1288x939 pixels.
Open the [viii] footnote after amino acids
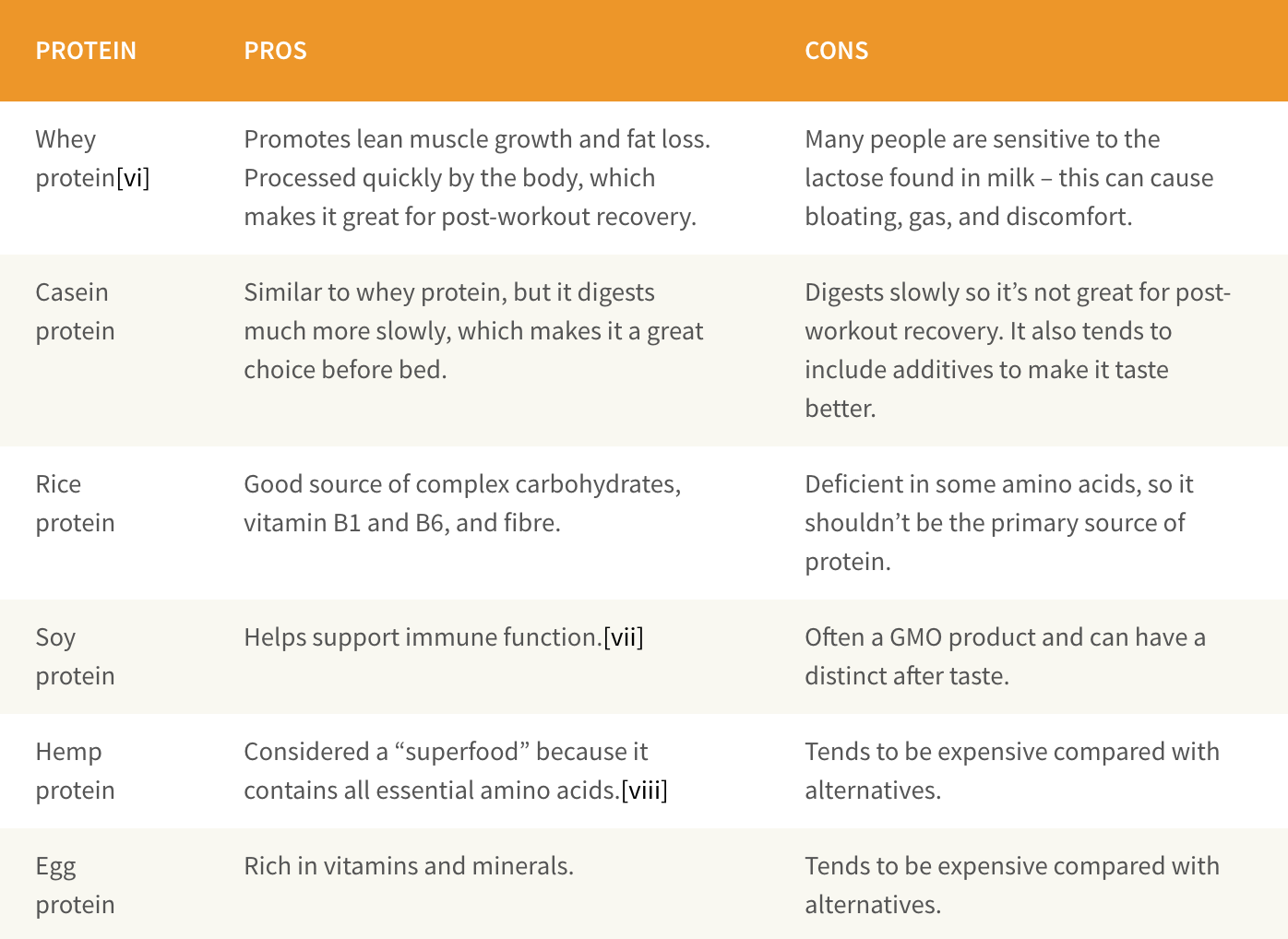(645, 790)
